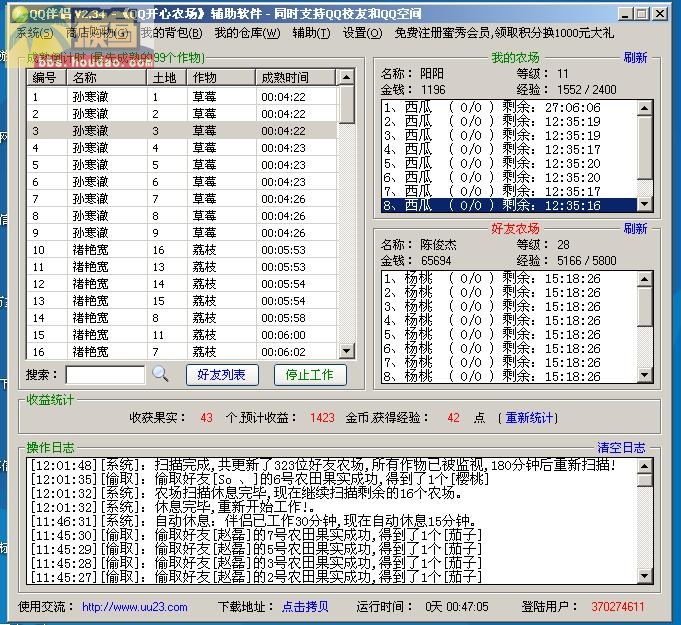
Task: Click the login user 370274611
Action: coord(618,606)
